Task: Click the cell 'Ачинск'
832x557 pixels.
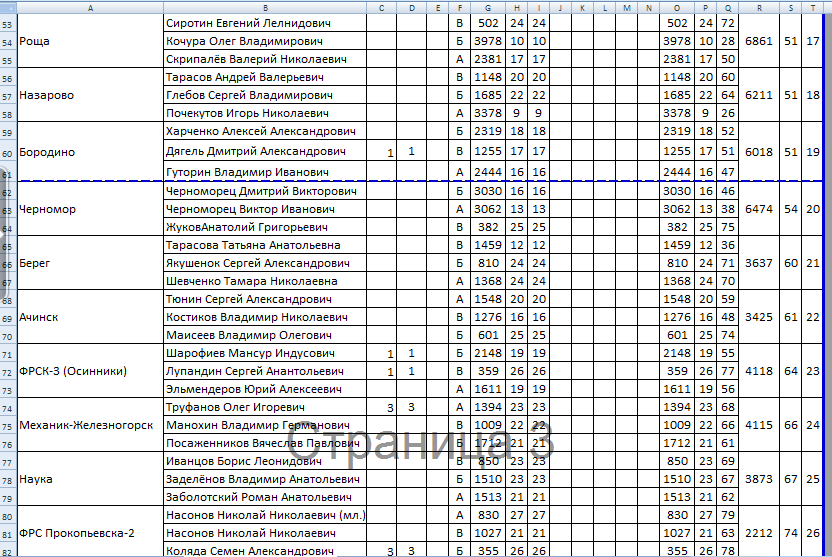Action: pos(91,317)
